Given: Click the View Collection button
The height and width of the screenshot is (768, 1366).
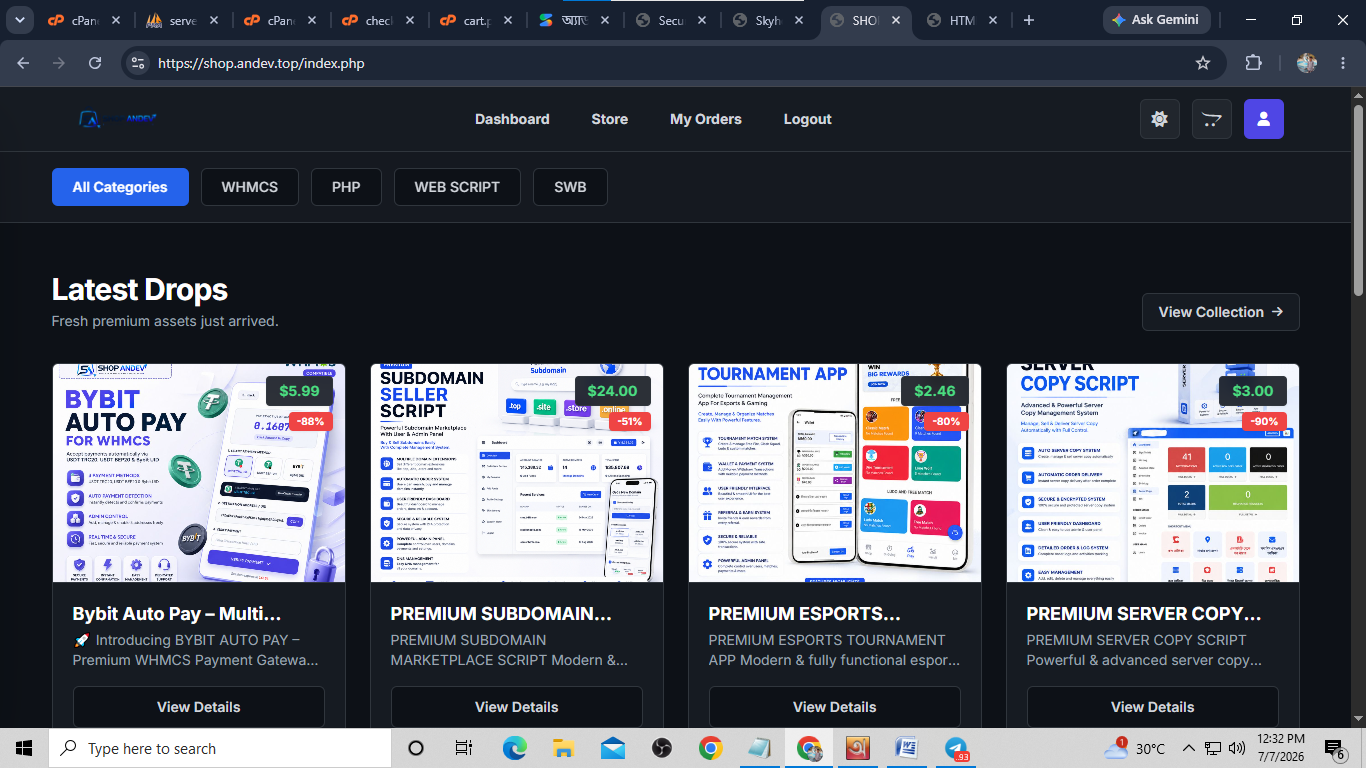Looking at the screenshot, I should [x=1221, y=312].
